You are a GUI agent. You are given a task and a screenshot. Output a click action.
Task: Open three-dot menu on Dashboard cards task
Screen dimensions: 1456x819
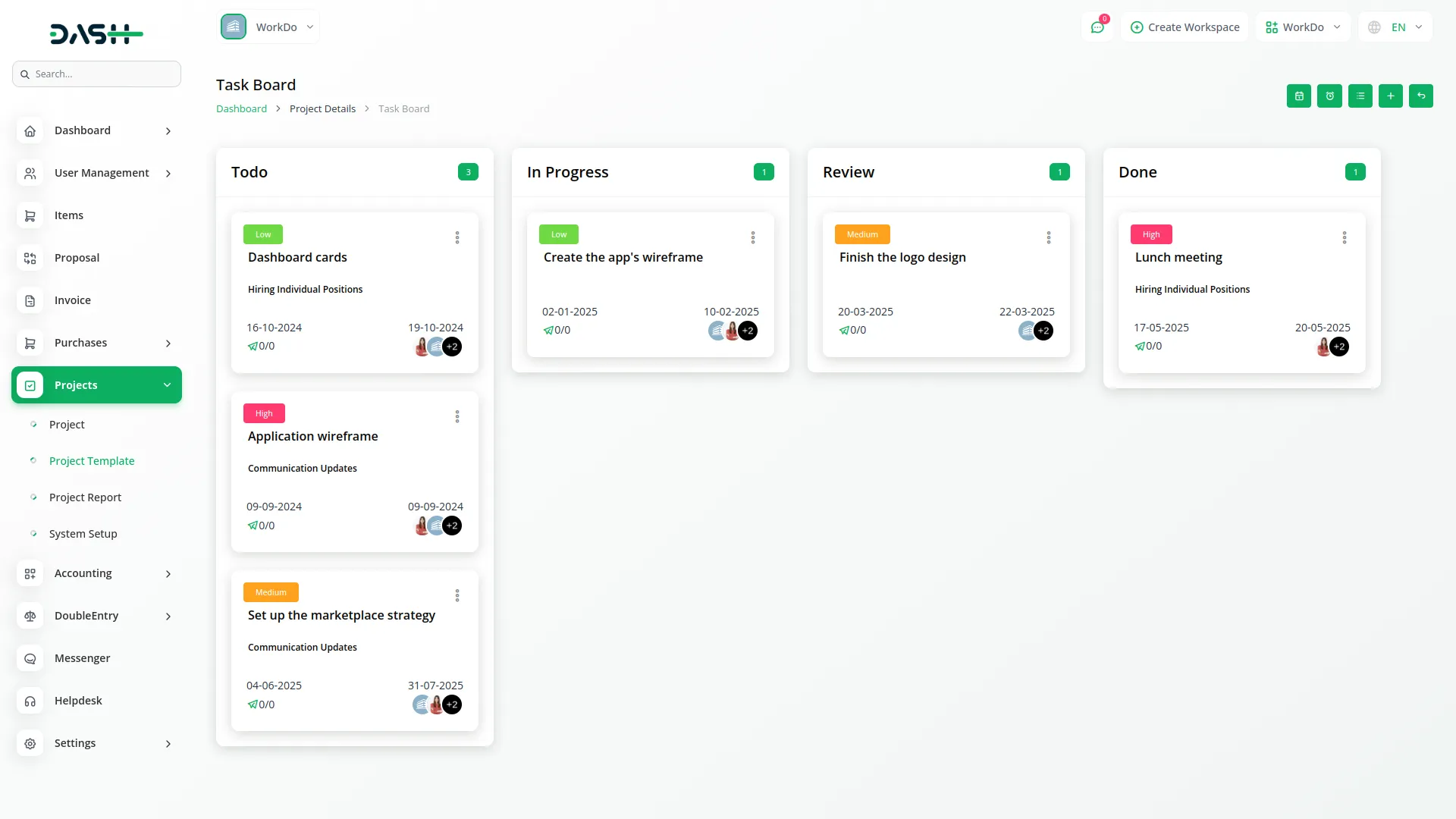pyautogui.click(x=457, y=238)
